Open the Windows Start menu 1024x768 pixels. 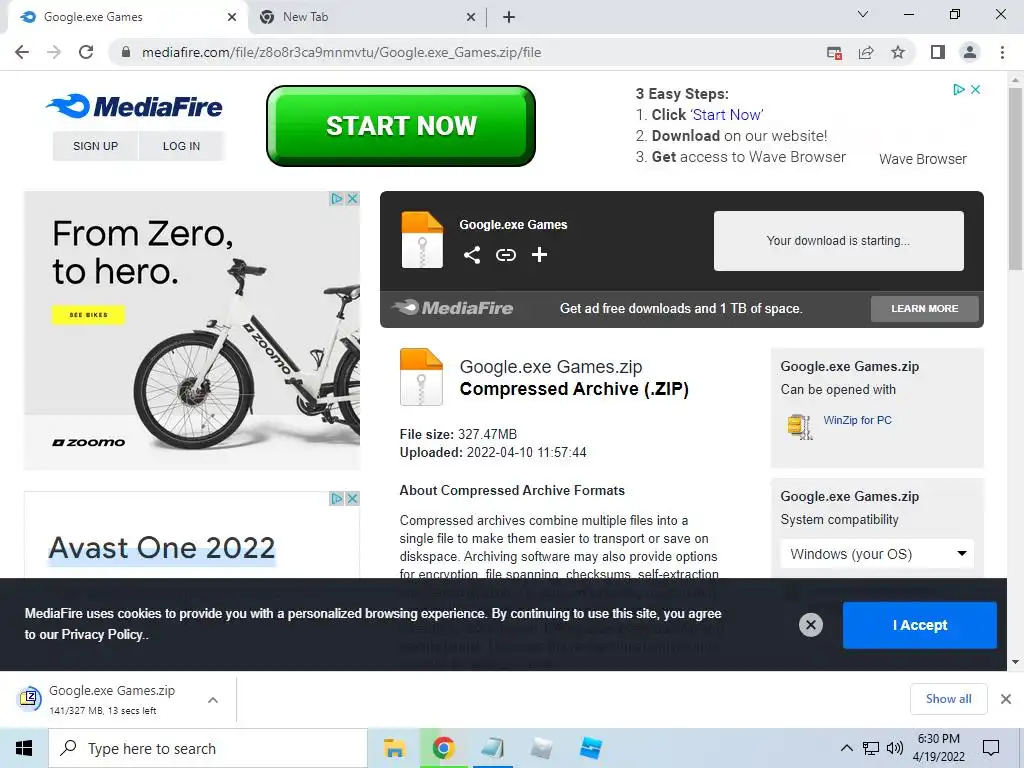[24, 748]
